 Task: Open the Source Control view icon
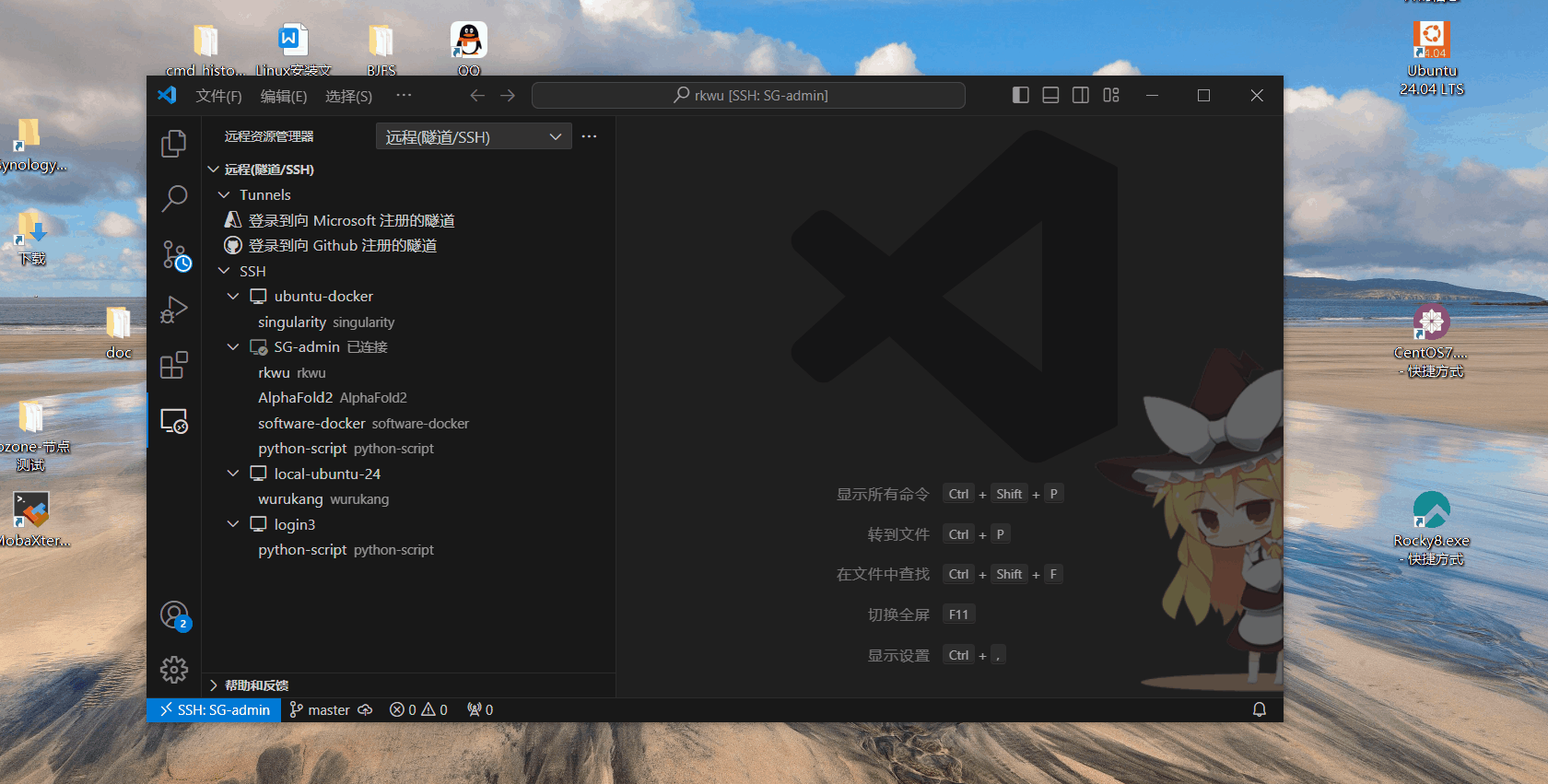click(x=174, y=255)
